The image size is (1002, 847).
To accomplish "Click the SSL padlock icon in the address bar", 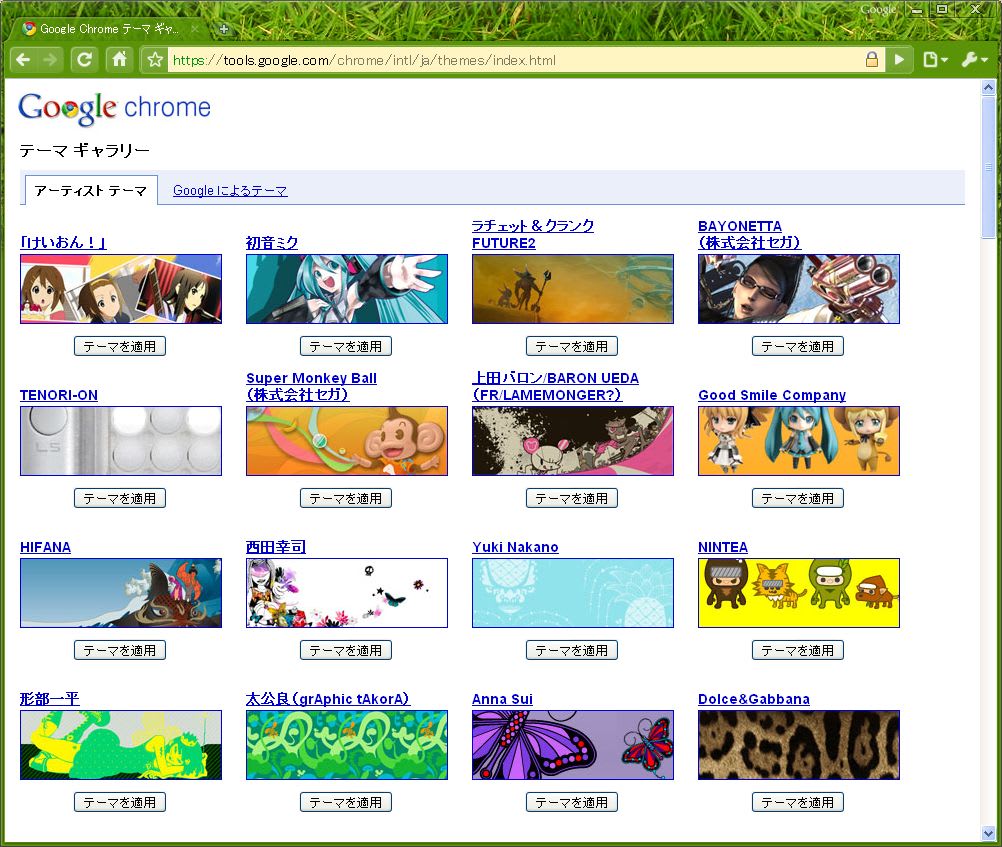I will [x=872, y=60].
